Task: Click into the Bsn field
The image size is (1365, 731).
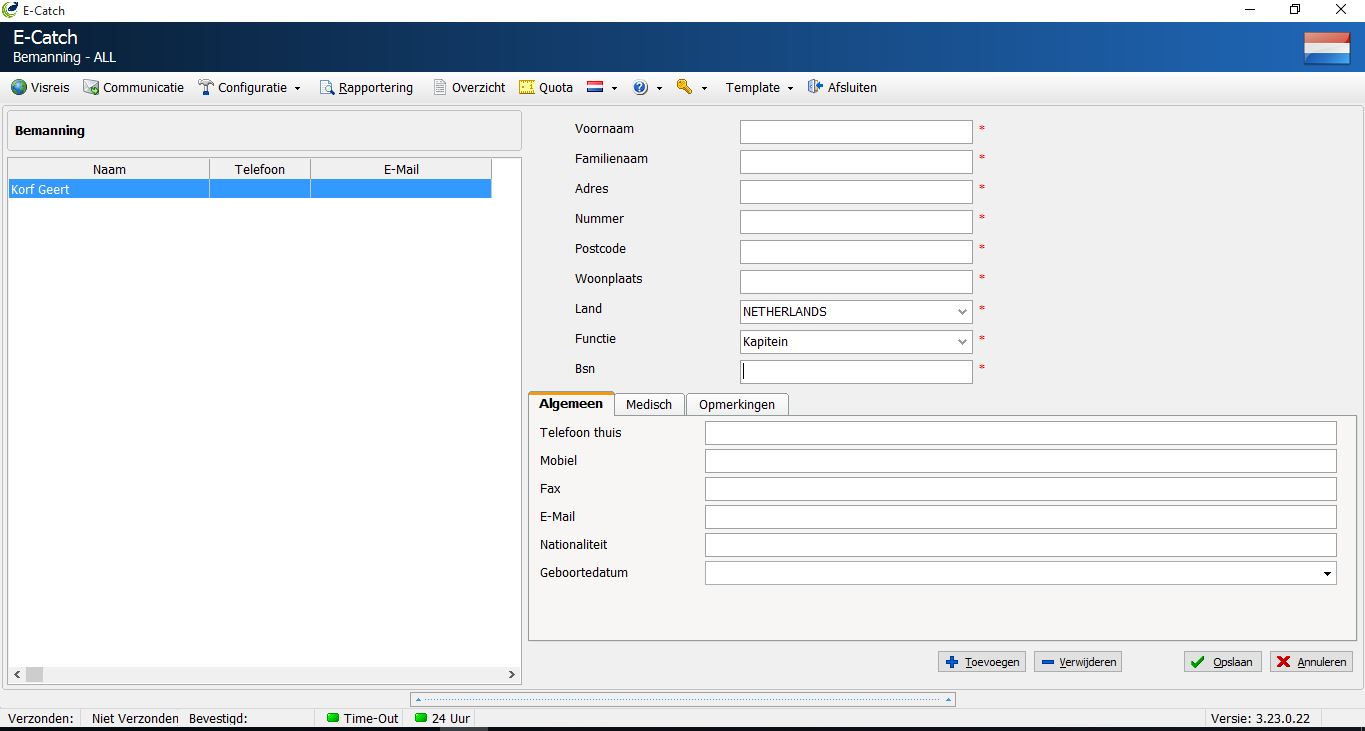Action: click(856, 372)
